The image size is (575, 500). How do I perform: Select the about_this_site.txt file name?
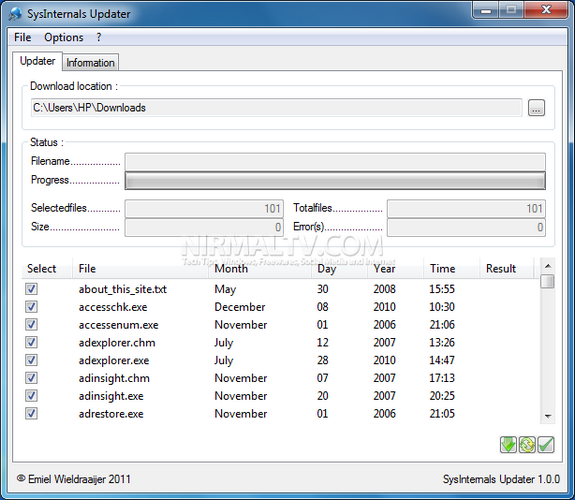[122, 289]
